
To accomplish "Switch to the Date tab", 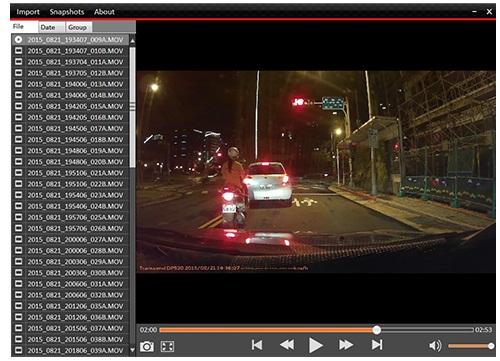I will pyautogui.click(x=52, y=27).
